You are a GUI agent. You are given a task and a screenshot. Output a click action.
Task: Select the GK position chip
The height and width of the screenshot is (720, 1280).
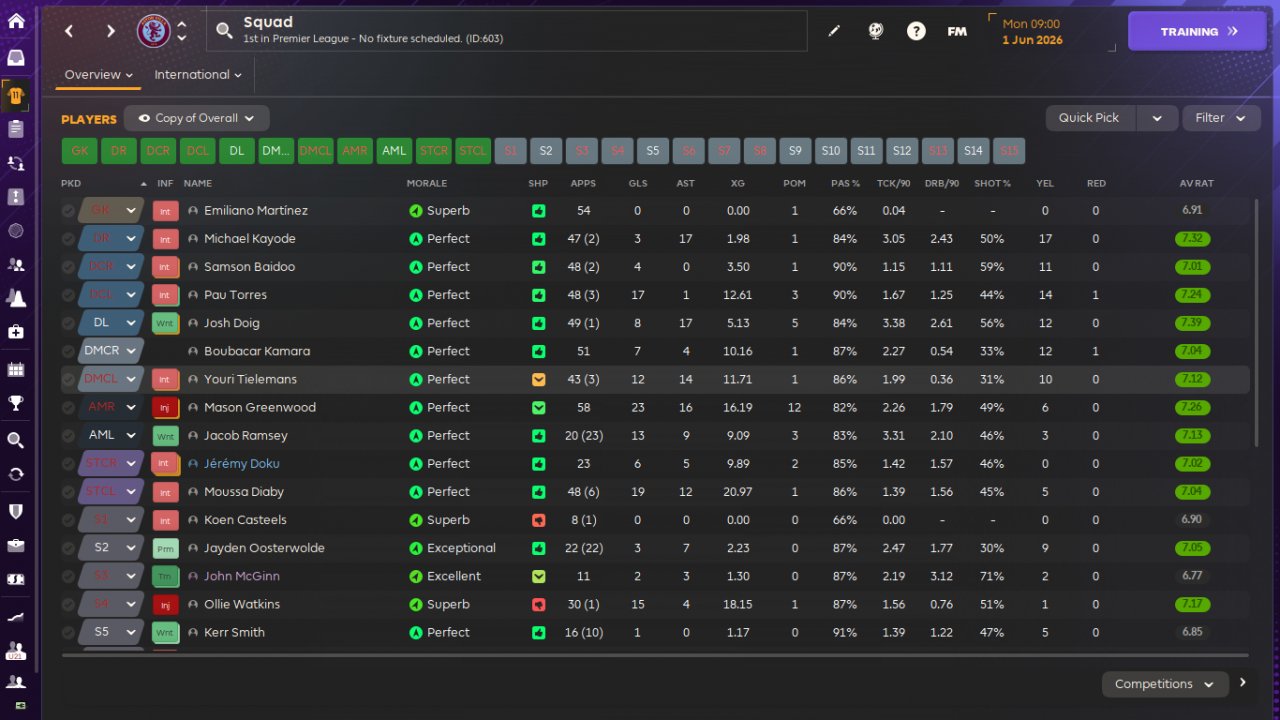80,151
